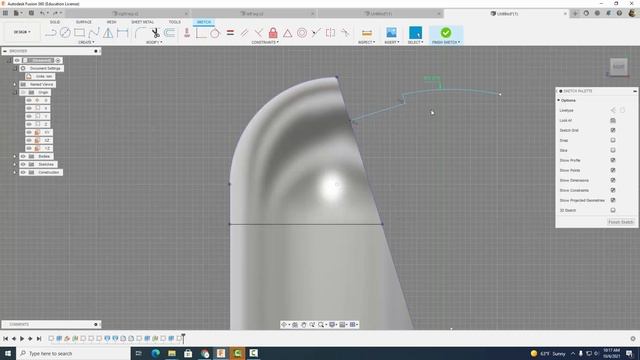Viewport: 640px width, 360px height.
Task: Toggle Sketch Grid checkbox
Action: (x=613, y=130)
